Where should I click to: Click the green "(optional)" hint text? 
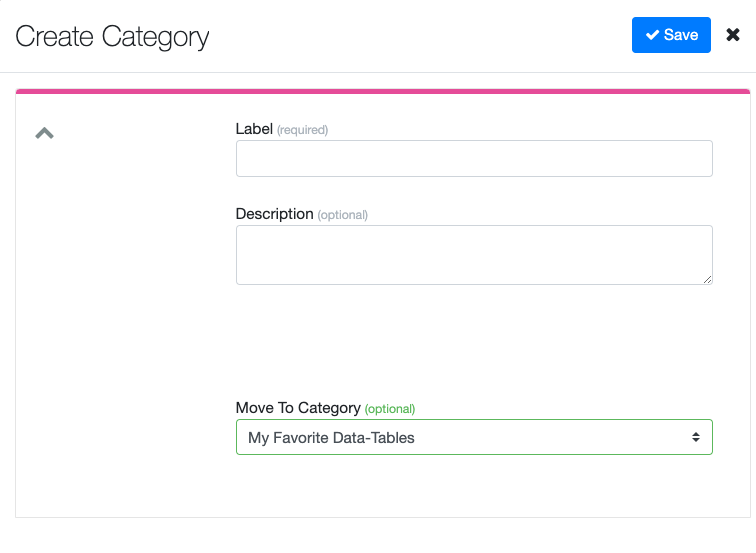click(389, 409)
